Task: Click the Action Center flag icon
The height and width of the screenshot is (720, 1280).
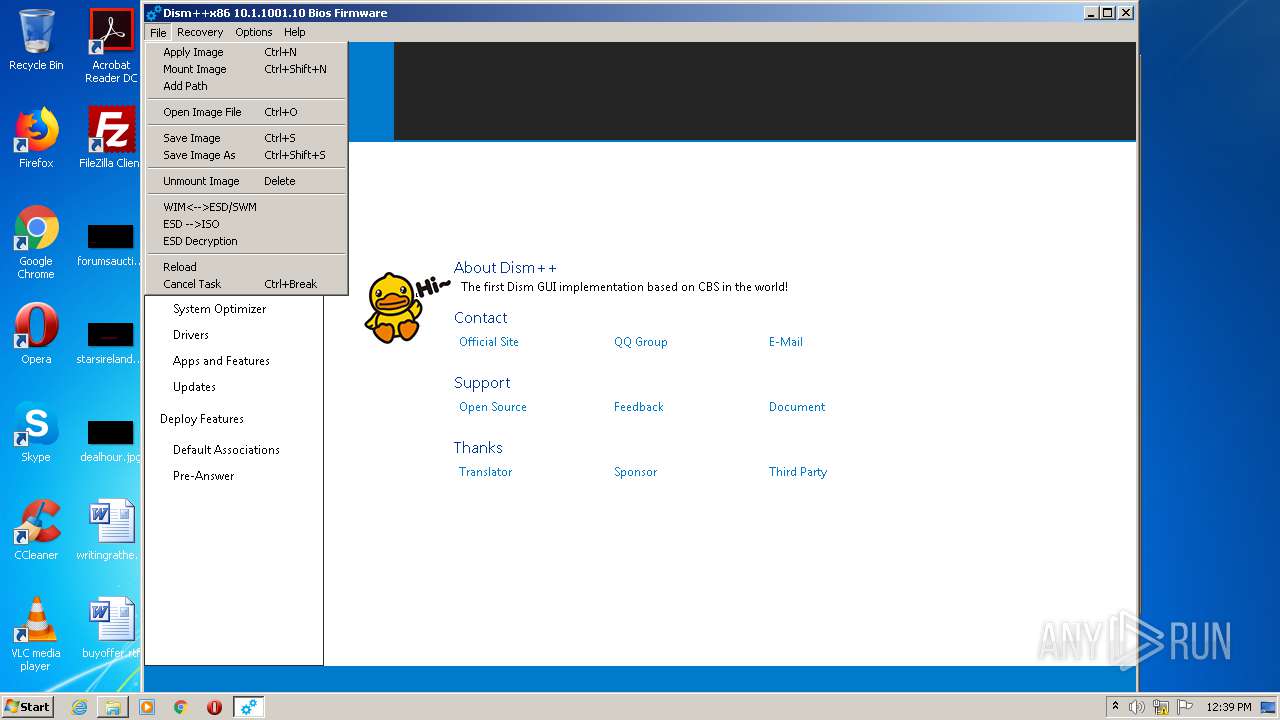Action: [x=1185, y=707]
